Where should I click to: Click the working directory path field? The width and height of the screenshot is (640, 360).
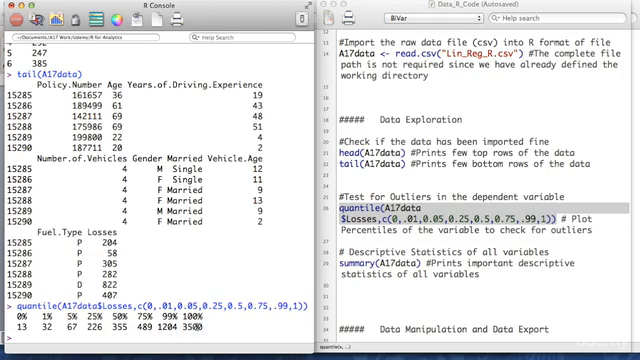click(x=86, y=37)
